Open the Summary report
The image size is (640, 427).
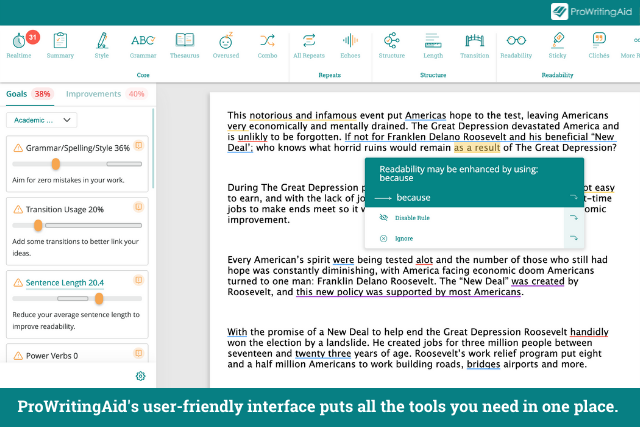[60, 45]
